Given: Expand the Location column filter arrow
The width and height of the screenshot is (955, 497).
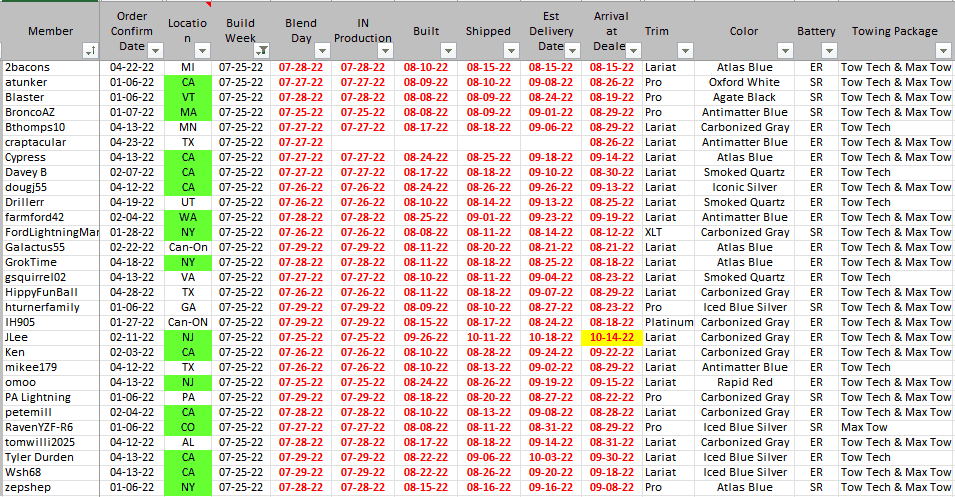Looking at the screenshot, I should [203, 50].
